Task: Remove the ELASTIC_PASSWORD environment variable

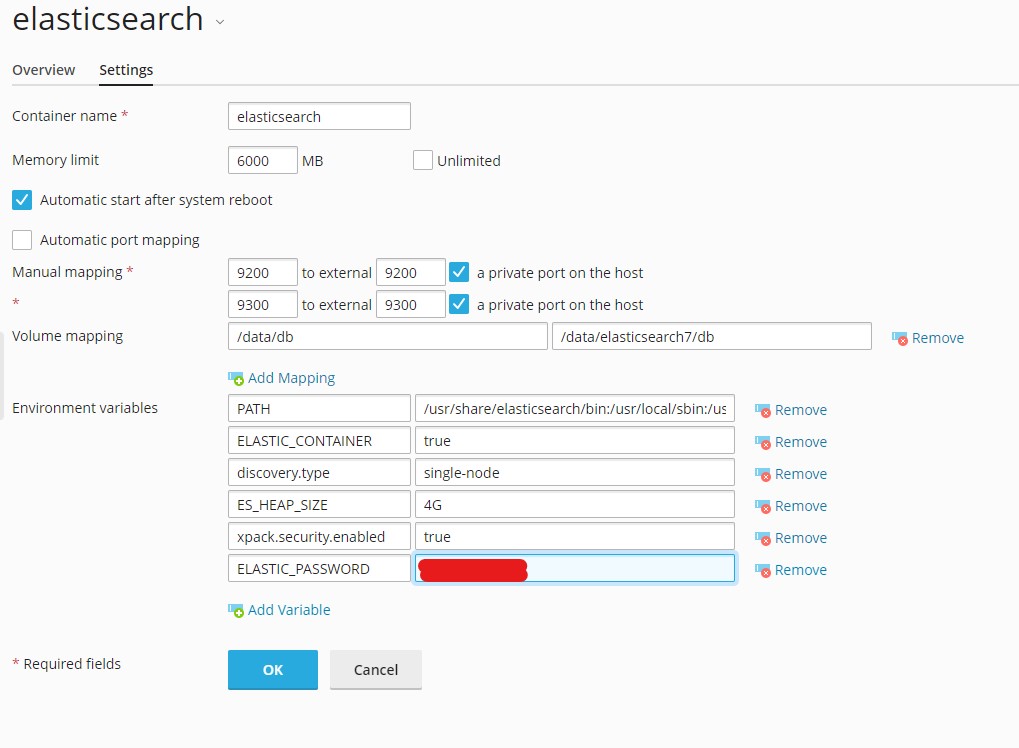Action: (791, 570)
